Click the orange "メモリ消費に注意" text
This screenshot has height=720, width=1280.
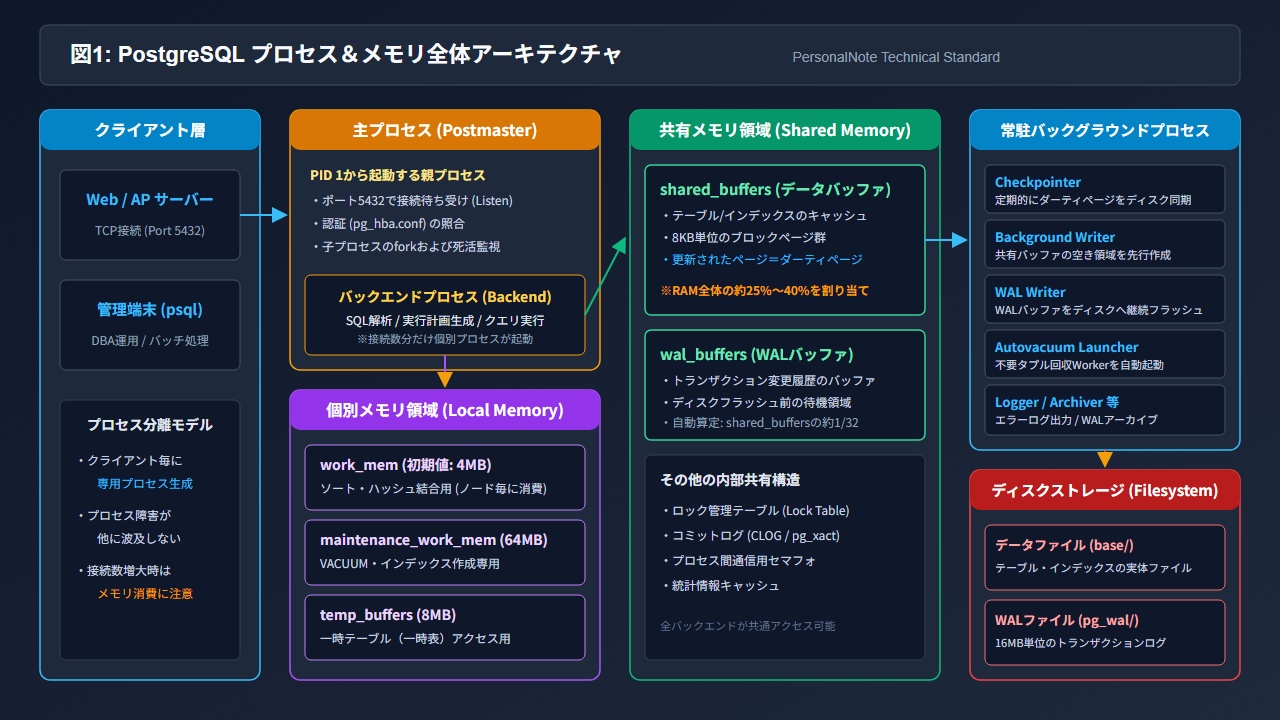coord(145,593)
